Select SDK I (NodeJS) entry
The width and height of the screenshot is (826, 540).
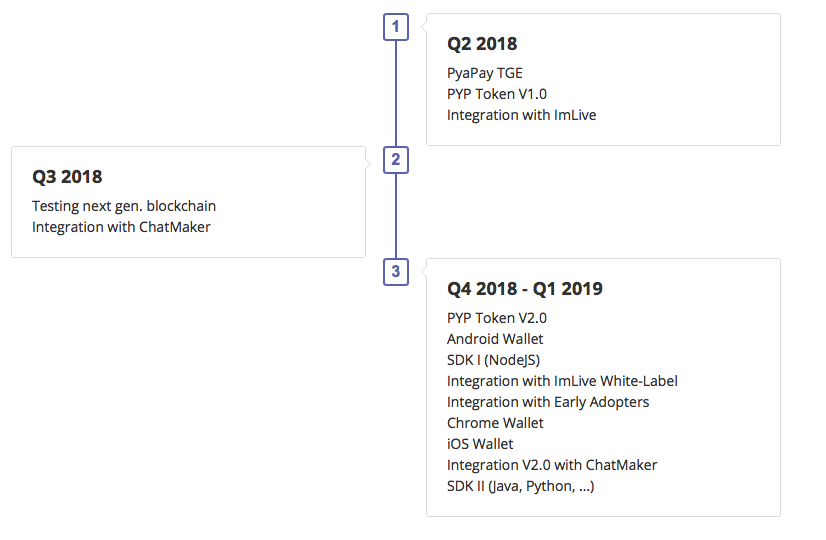coord(493,360)
